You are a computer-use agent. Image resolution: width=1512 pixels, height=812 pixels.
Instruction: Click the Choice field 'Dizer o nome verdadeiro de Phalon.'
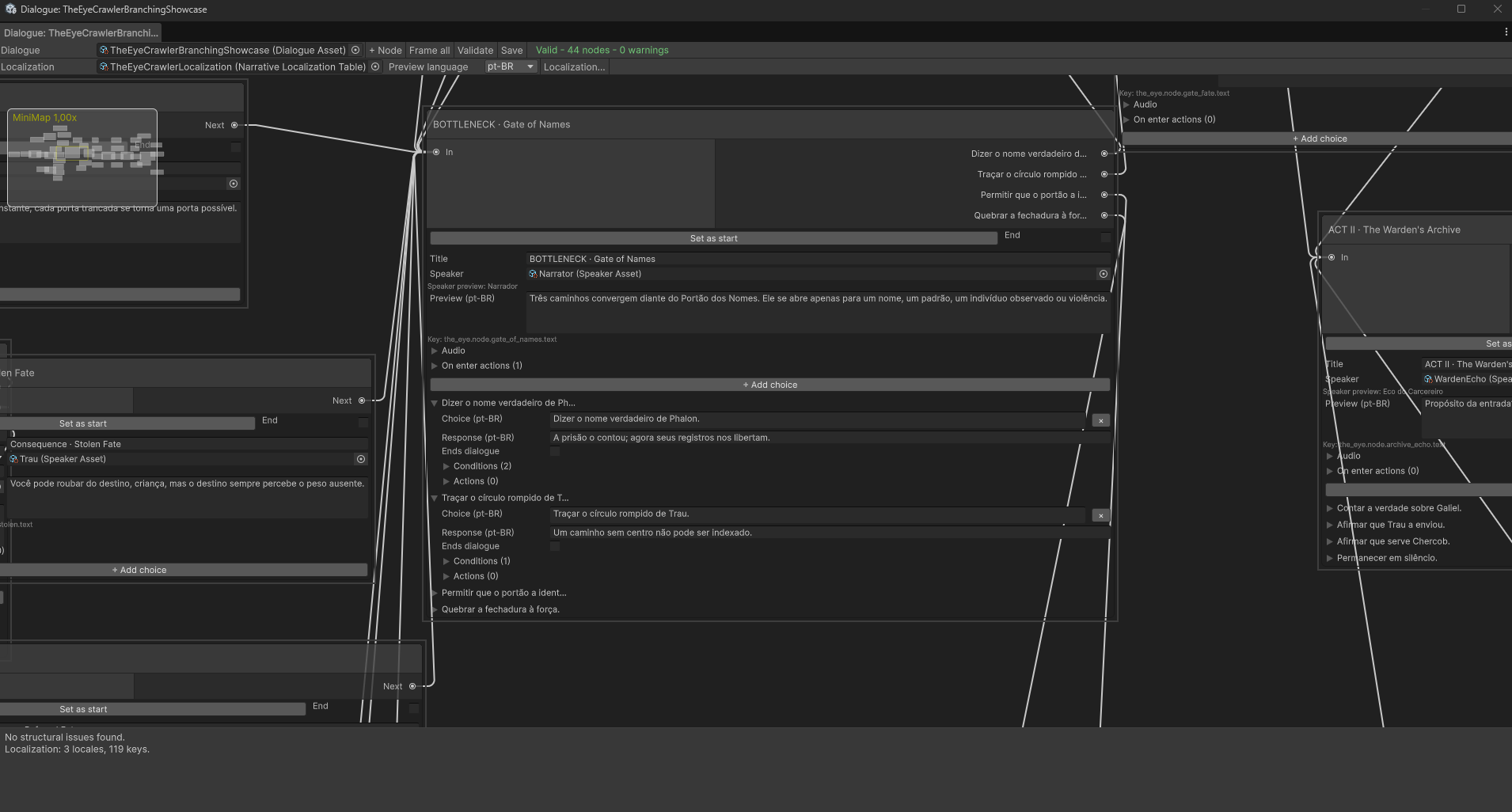coord(818,419)
